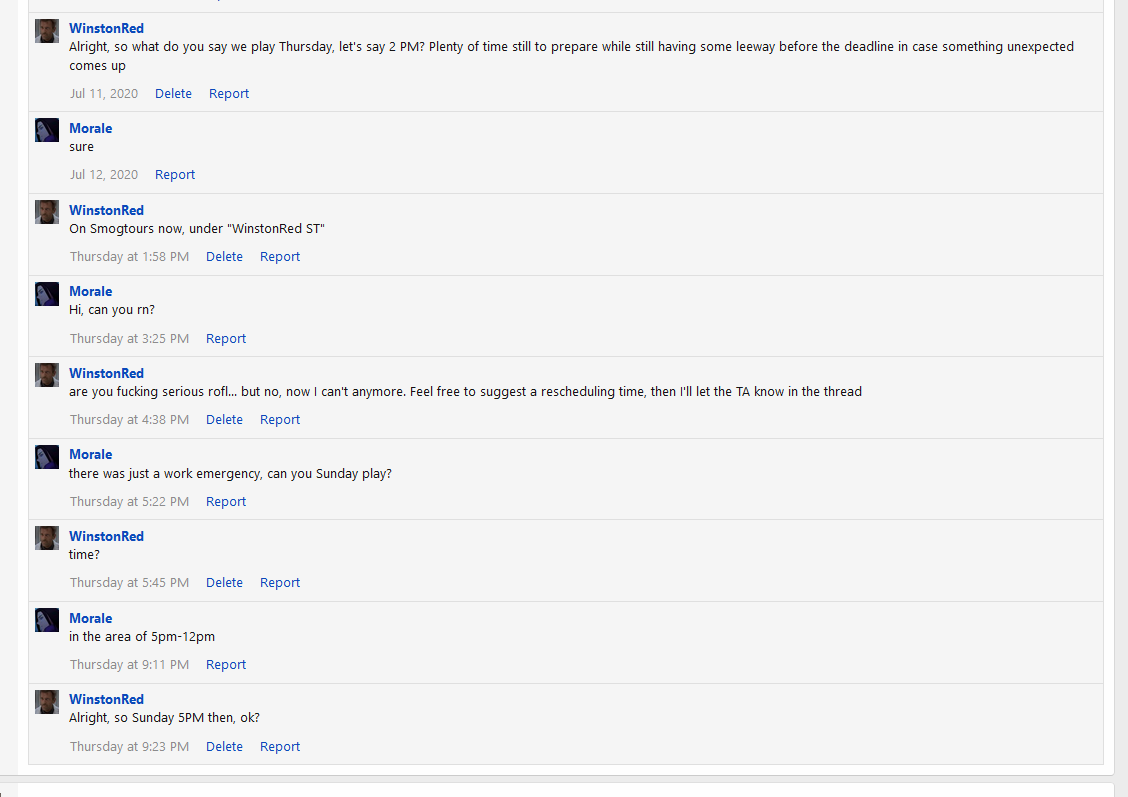Delete the Thursday 1:58 PM message

coord(224,257)
